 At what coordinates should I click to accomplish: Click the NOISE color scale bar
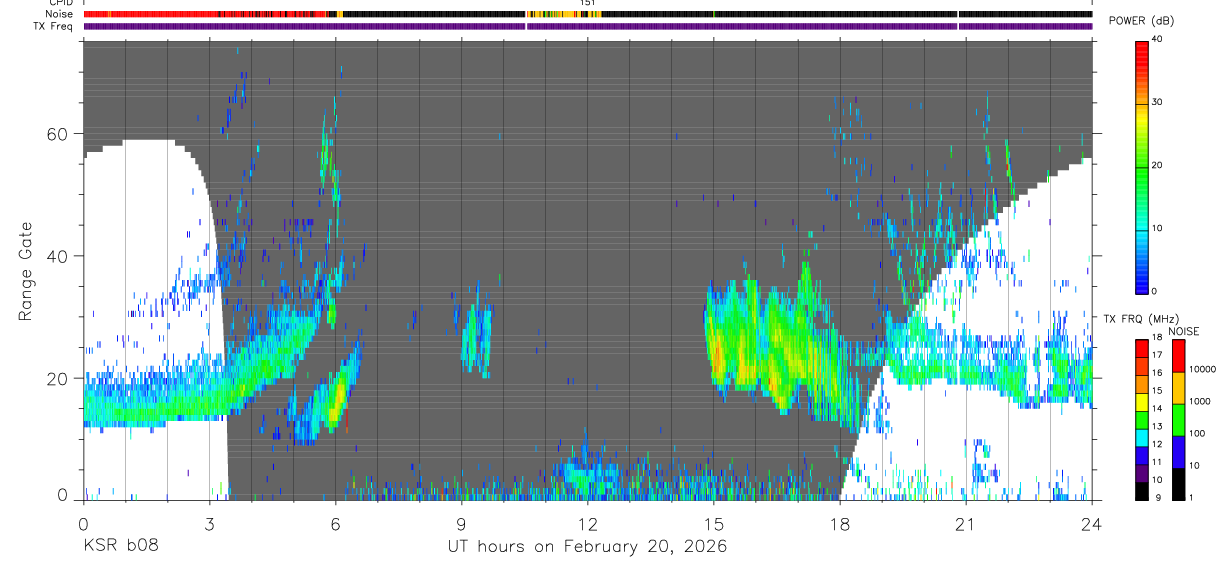[1179, 419]
